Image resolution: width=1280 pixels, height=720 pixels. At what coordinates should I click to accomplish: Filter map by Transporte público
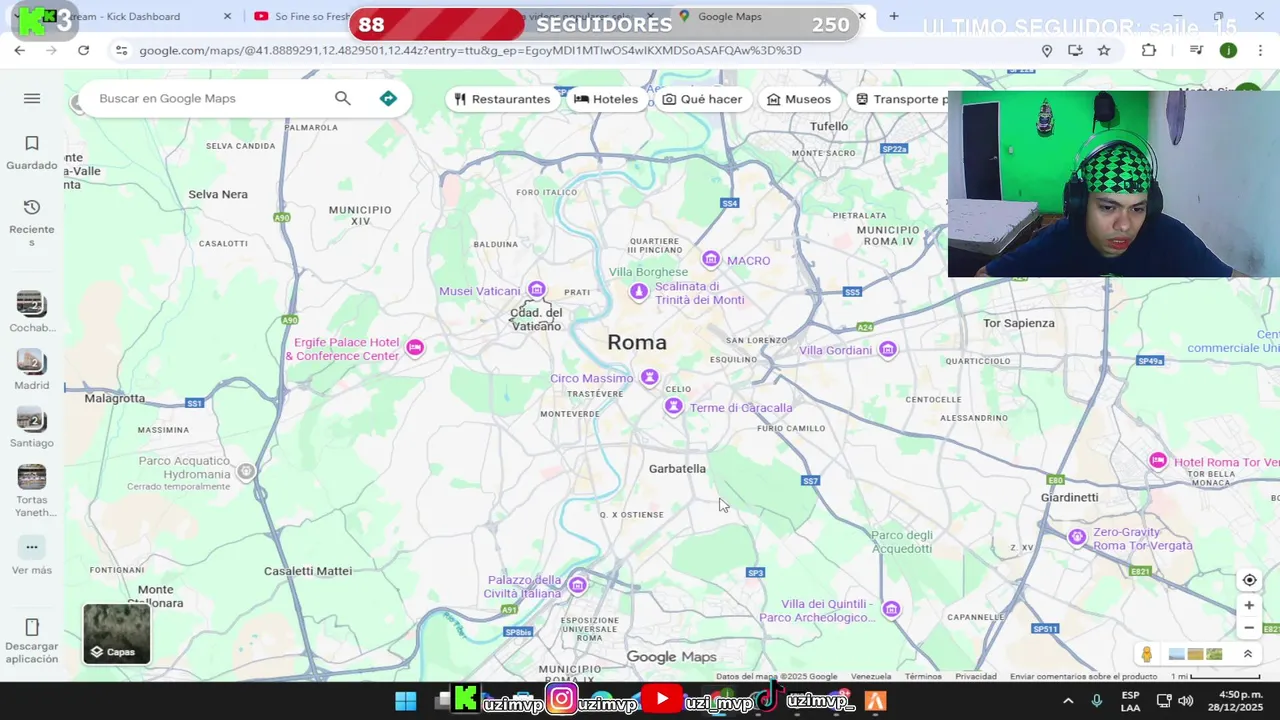tap(897, 99)
